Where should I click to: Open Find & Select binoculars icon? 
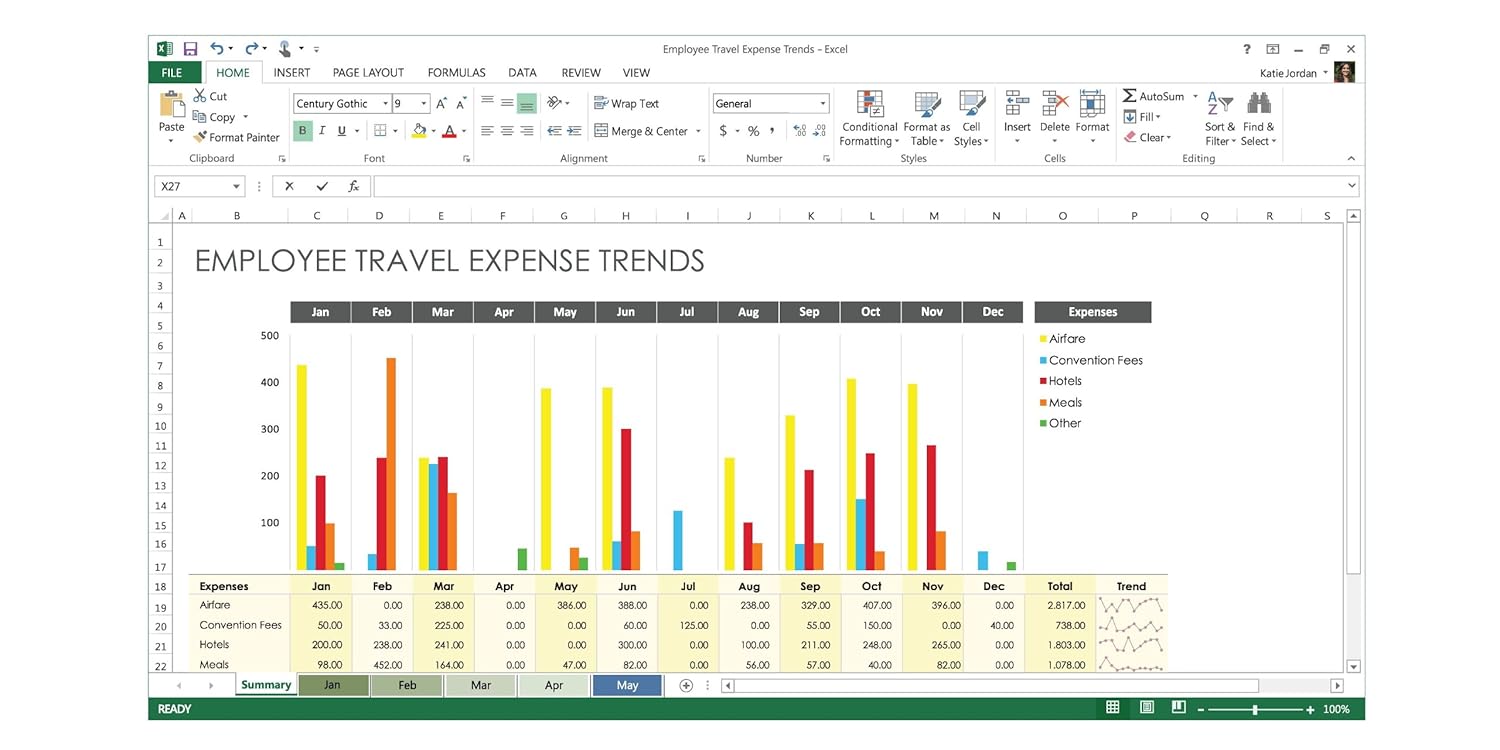[x=1258, y=104]
